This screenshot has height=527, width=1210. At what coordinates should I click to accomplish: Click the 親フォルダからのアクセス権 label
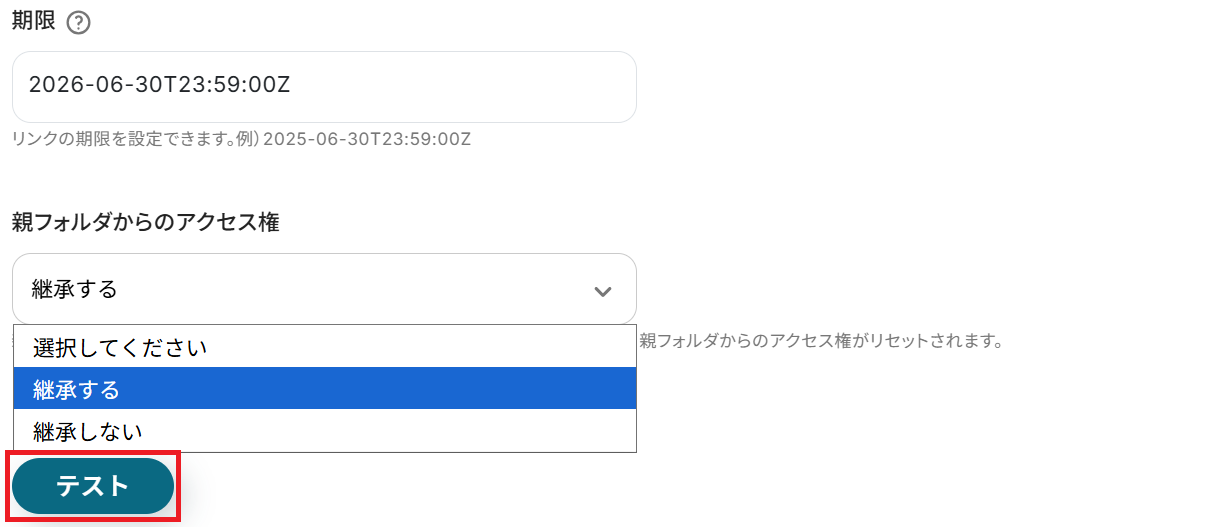[x=145, y=222]
